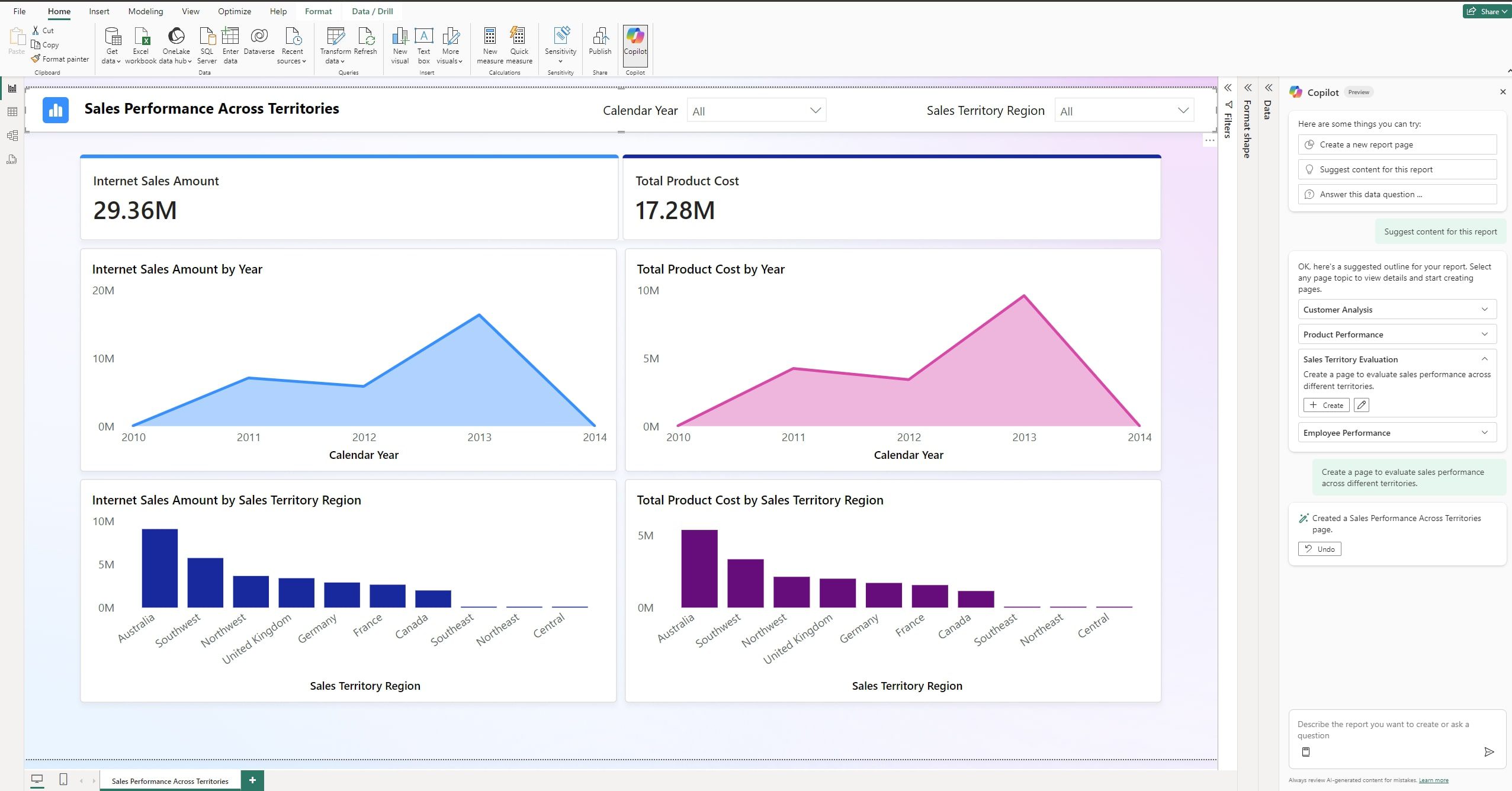Screen dimensions: 1512x791
Task: Select the Modeling tab in ribbon
Action: 145,11
